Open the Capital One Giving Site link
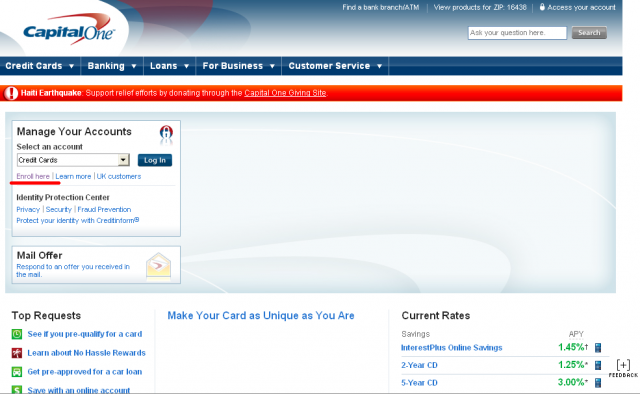Screen dimensions: 640x394 pos(285,93)
